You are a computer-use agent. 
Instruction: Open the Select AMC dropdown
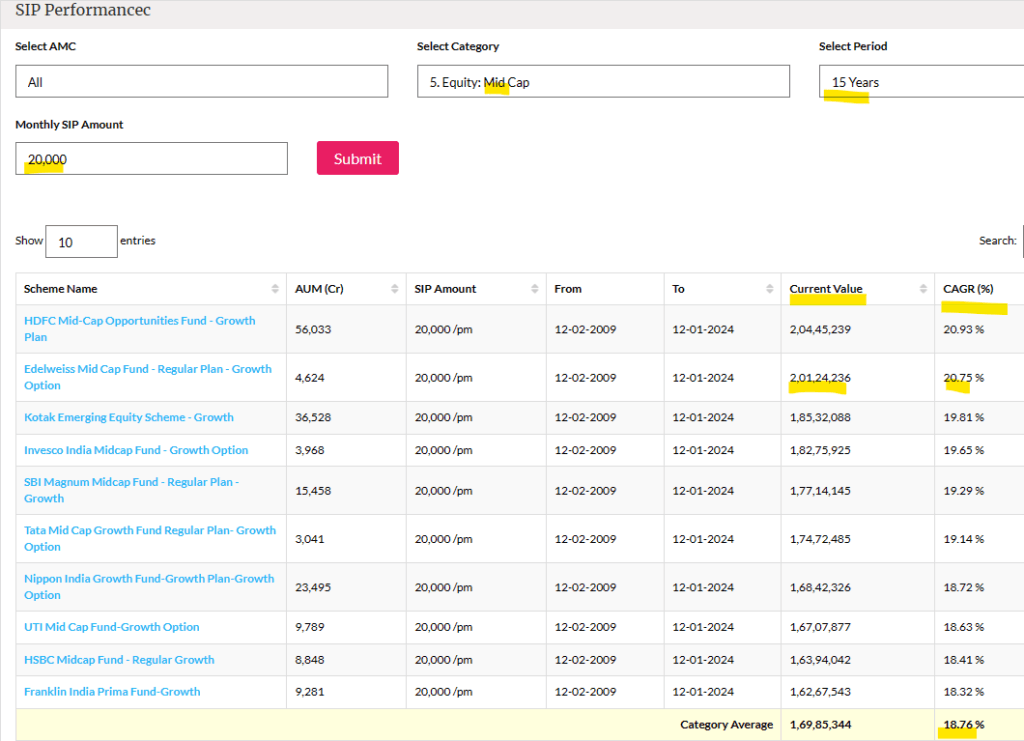(x=202, y=82)
